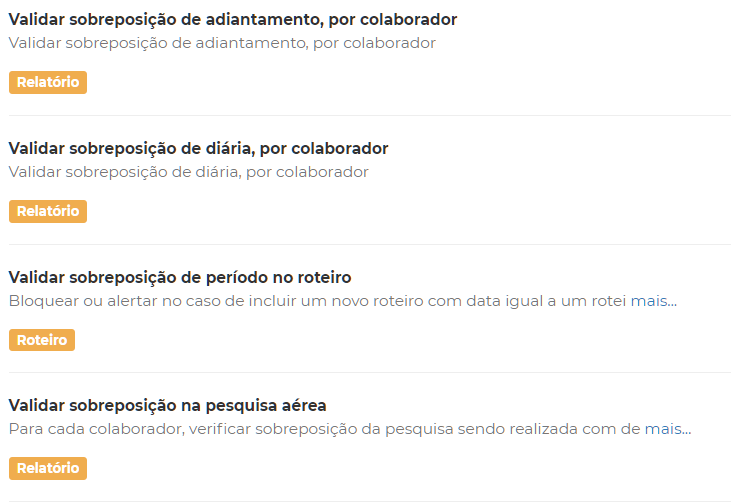The height and width of the screenshot is (504, 731).
Task: Click the Roteiro tag badge
Action: [x=42, y=340]
